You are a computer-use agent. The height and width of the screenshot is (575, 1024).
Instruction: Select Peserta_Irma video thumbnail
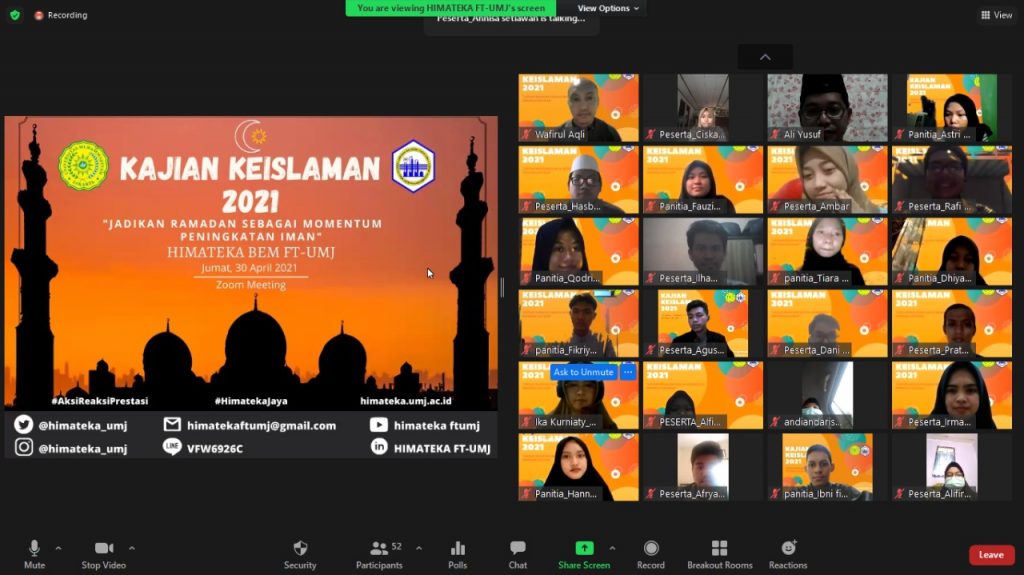pyautogui.click(x=952, y=395)
